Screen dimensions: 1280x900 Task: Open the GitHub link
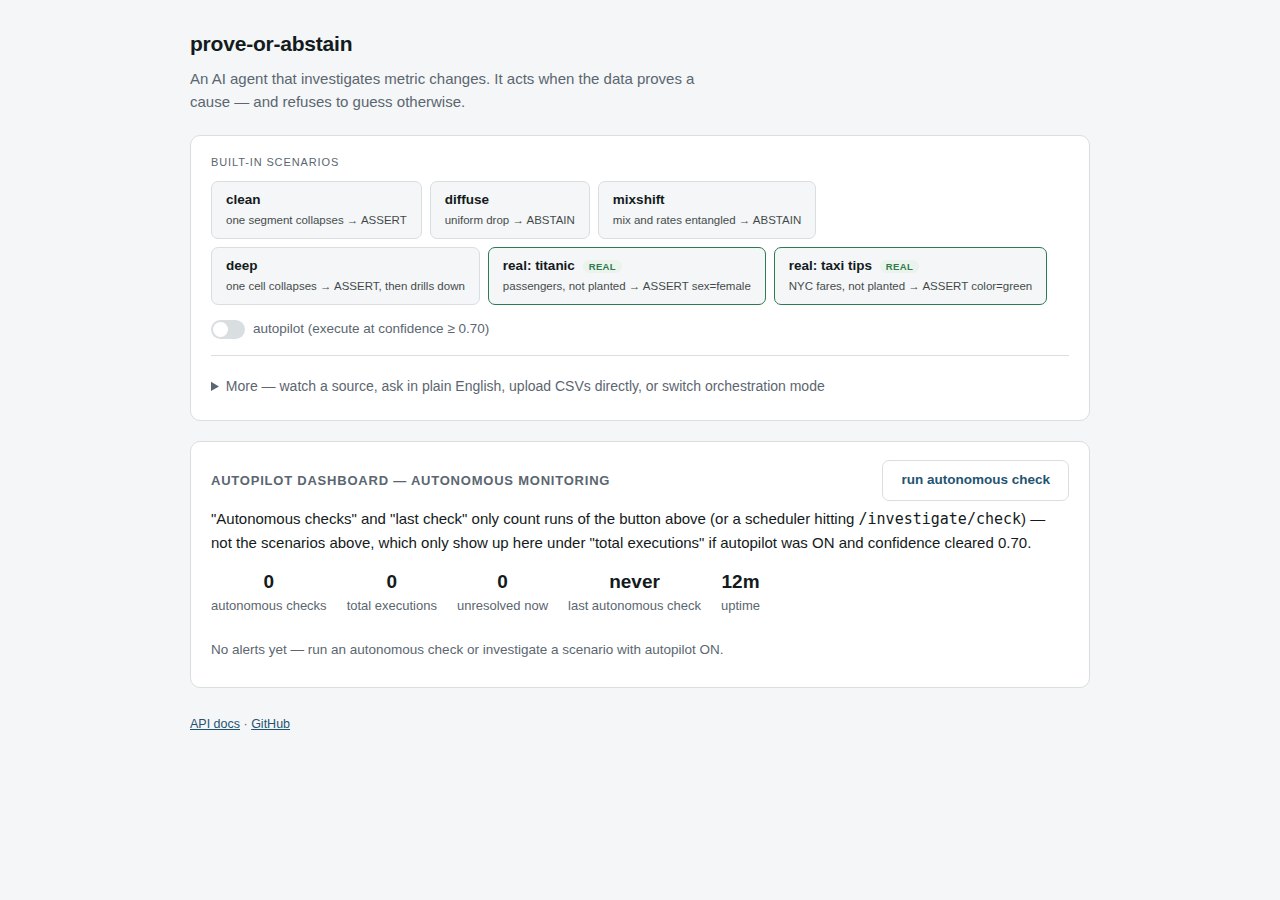pos(270,724)
